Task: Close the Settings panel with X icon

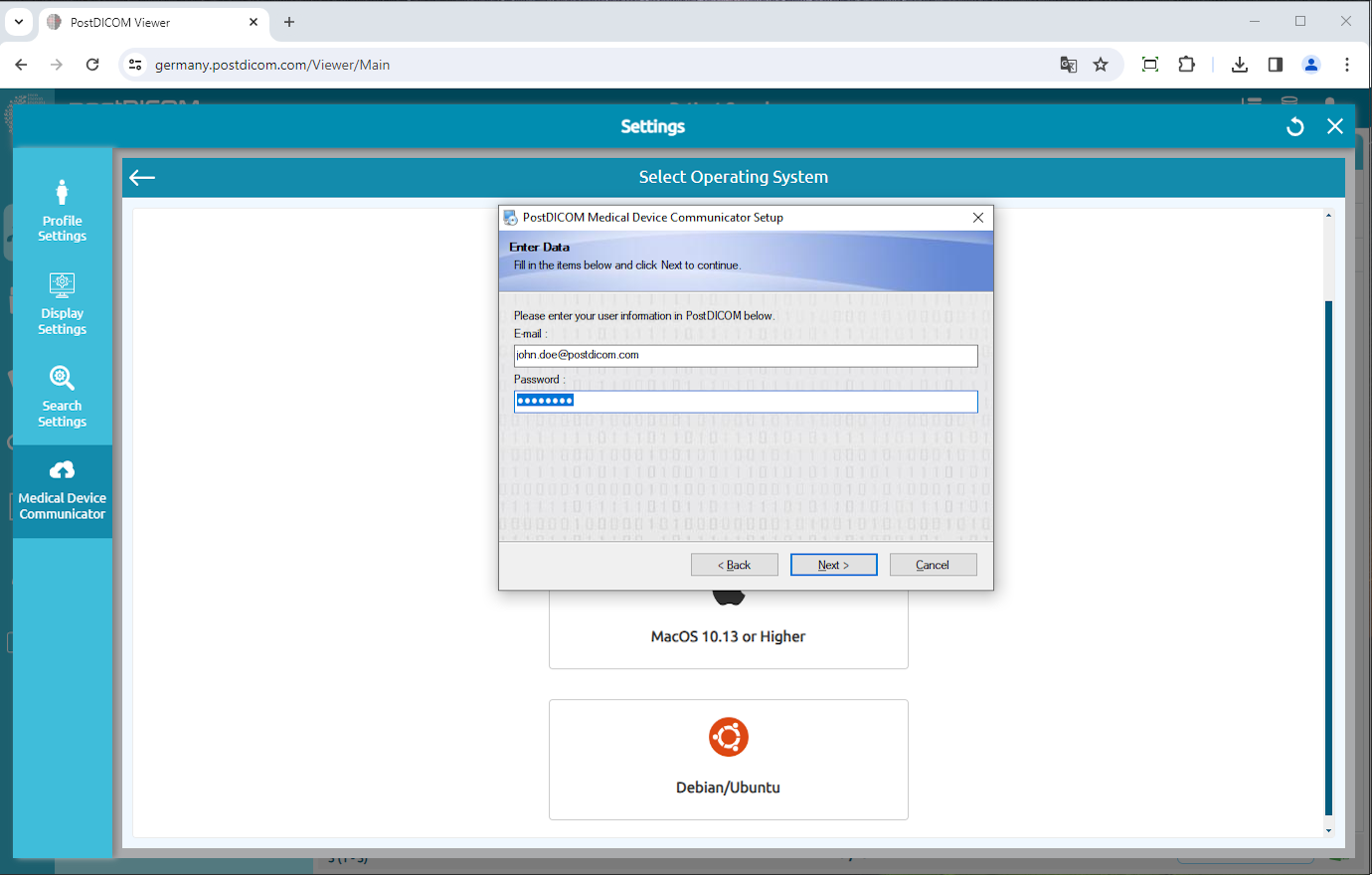Action: click(x=1335, y=126)
